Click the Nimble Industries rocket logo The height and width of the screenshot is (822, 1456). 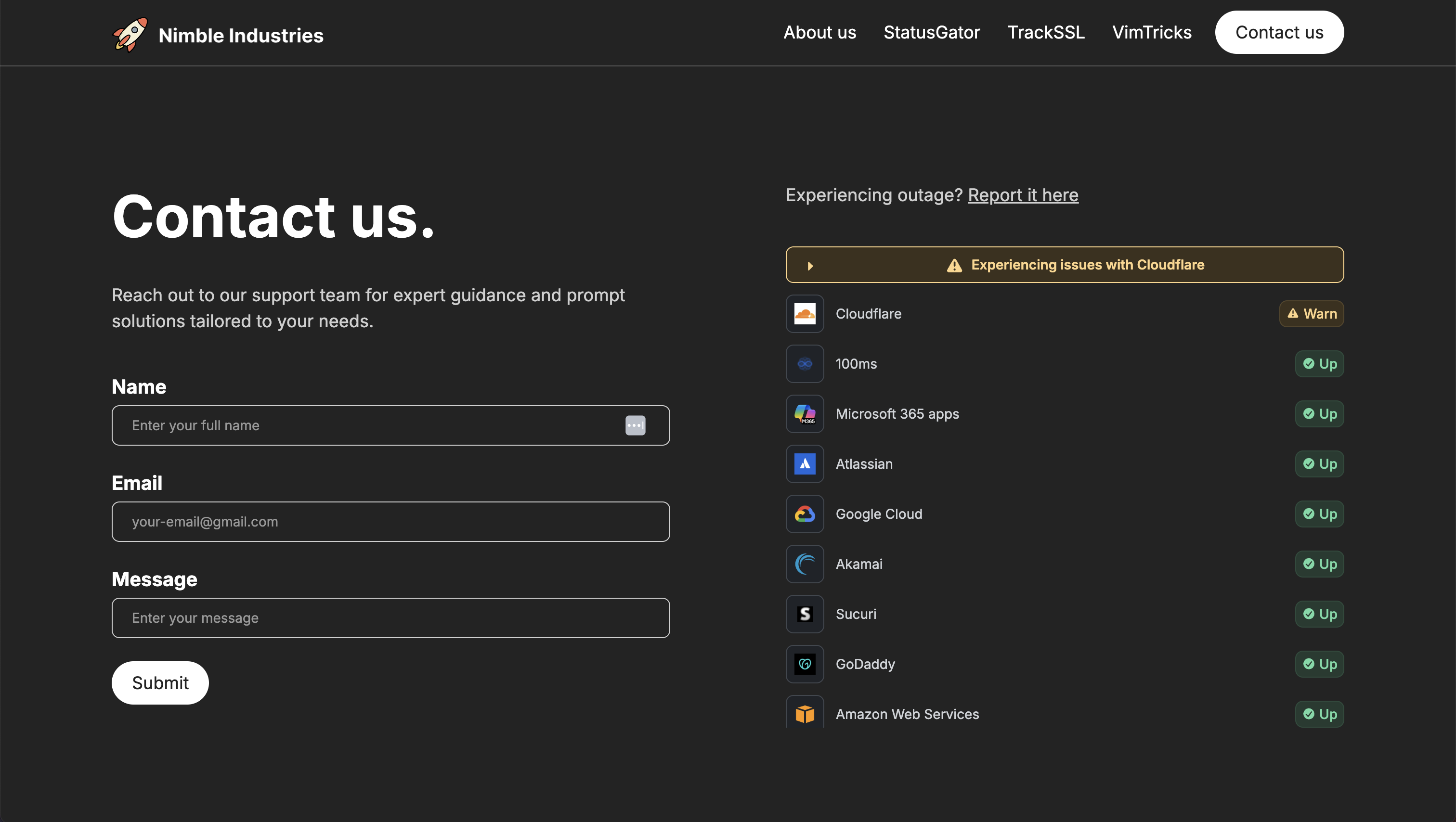[130, 35]
